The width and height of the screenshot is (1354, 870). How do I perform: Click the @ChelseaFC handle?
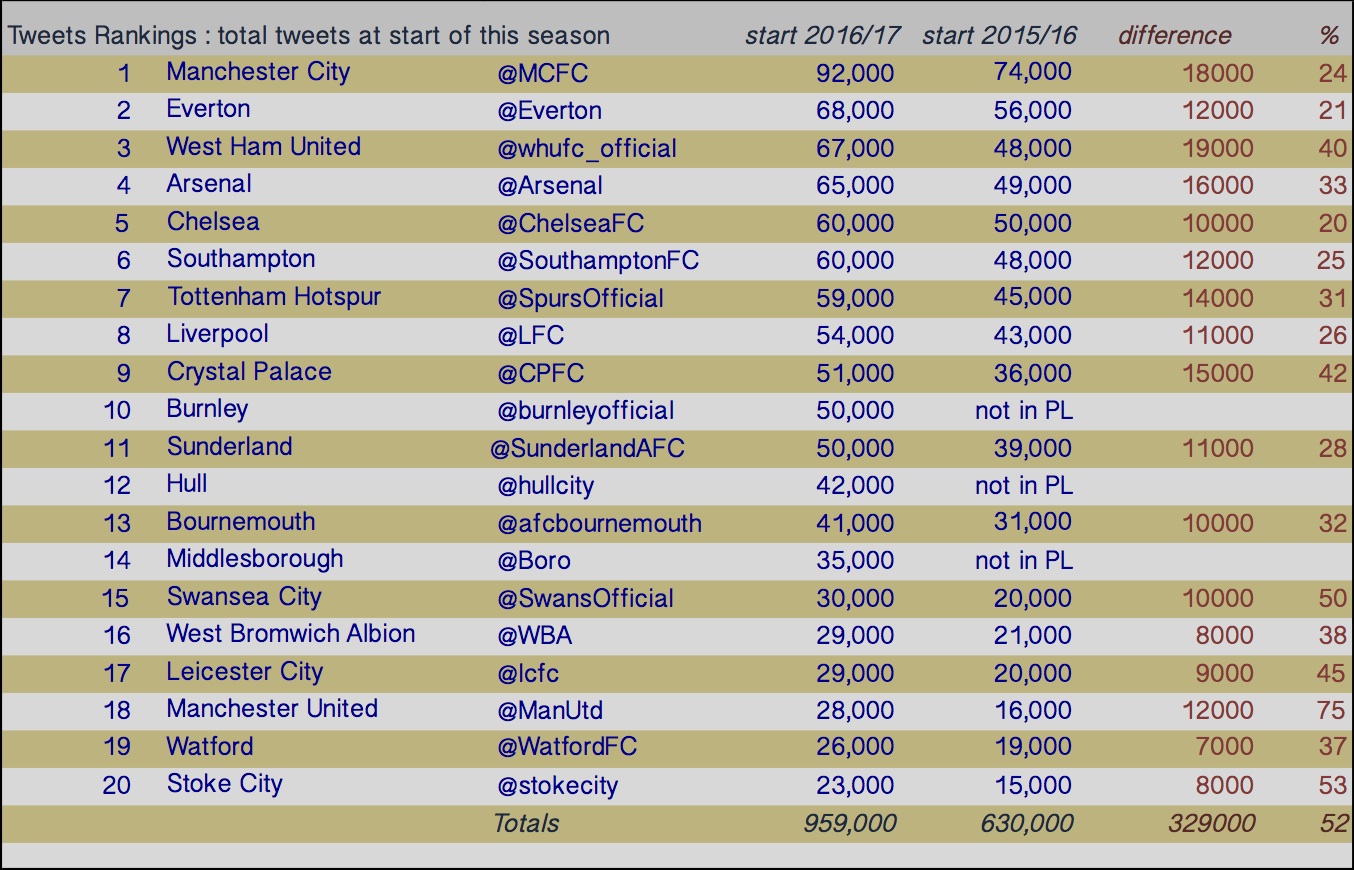tap(570, 223)
